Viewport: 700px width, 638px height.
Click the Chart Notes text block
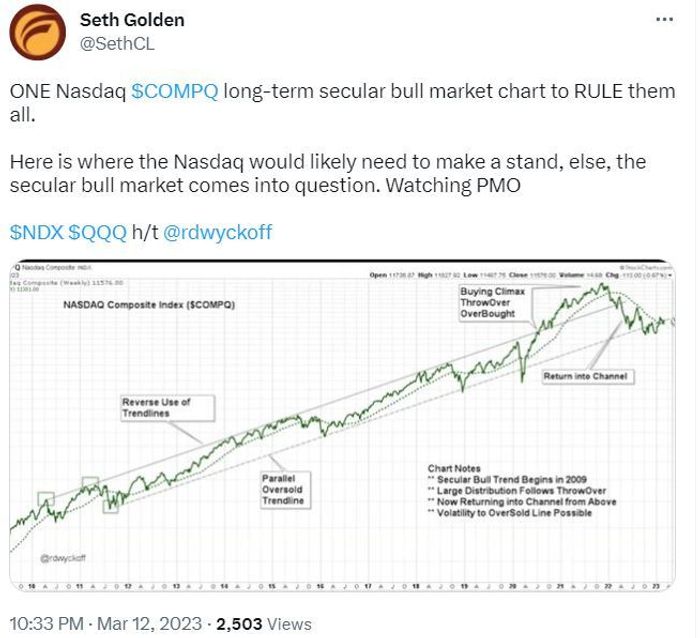point(521,491)
